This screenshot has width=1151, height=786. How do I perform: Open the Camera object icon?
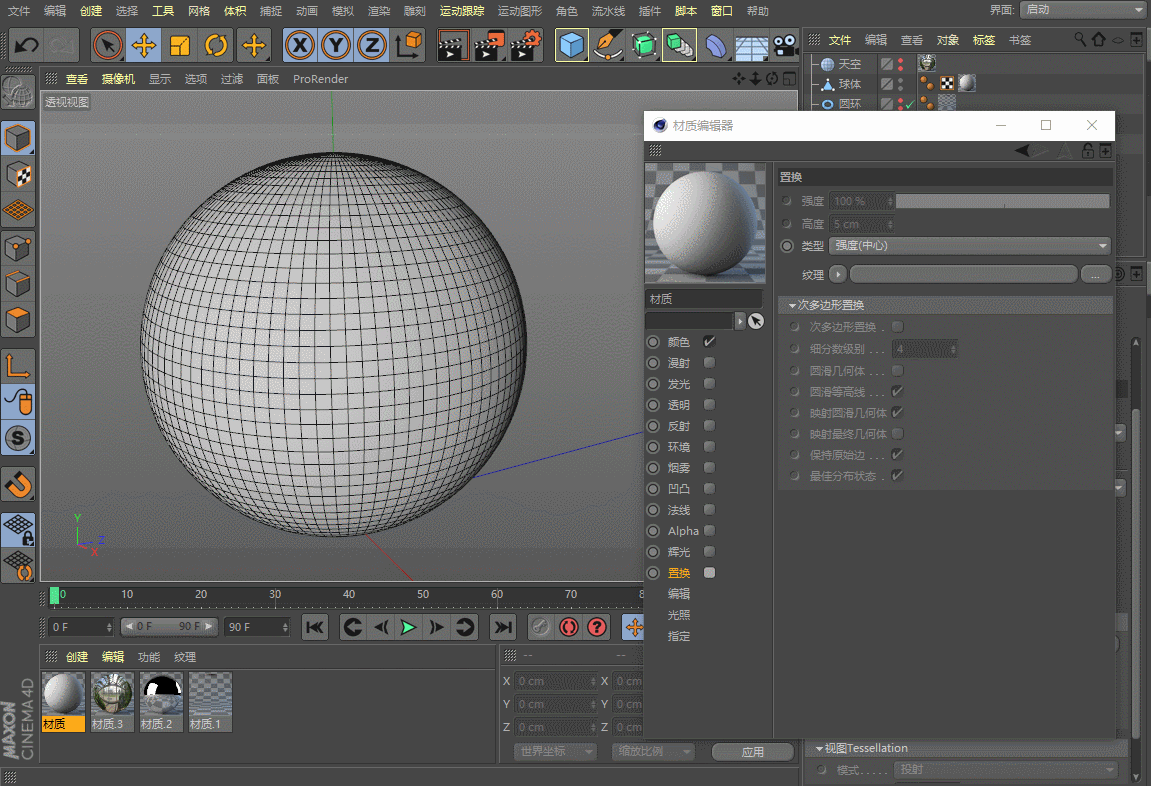pyautogui.click(x=787, y=46)
